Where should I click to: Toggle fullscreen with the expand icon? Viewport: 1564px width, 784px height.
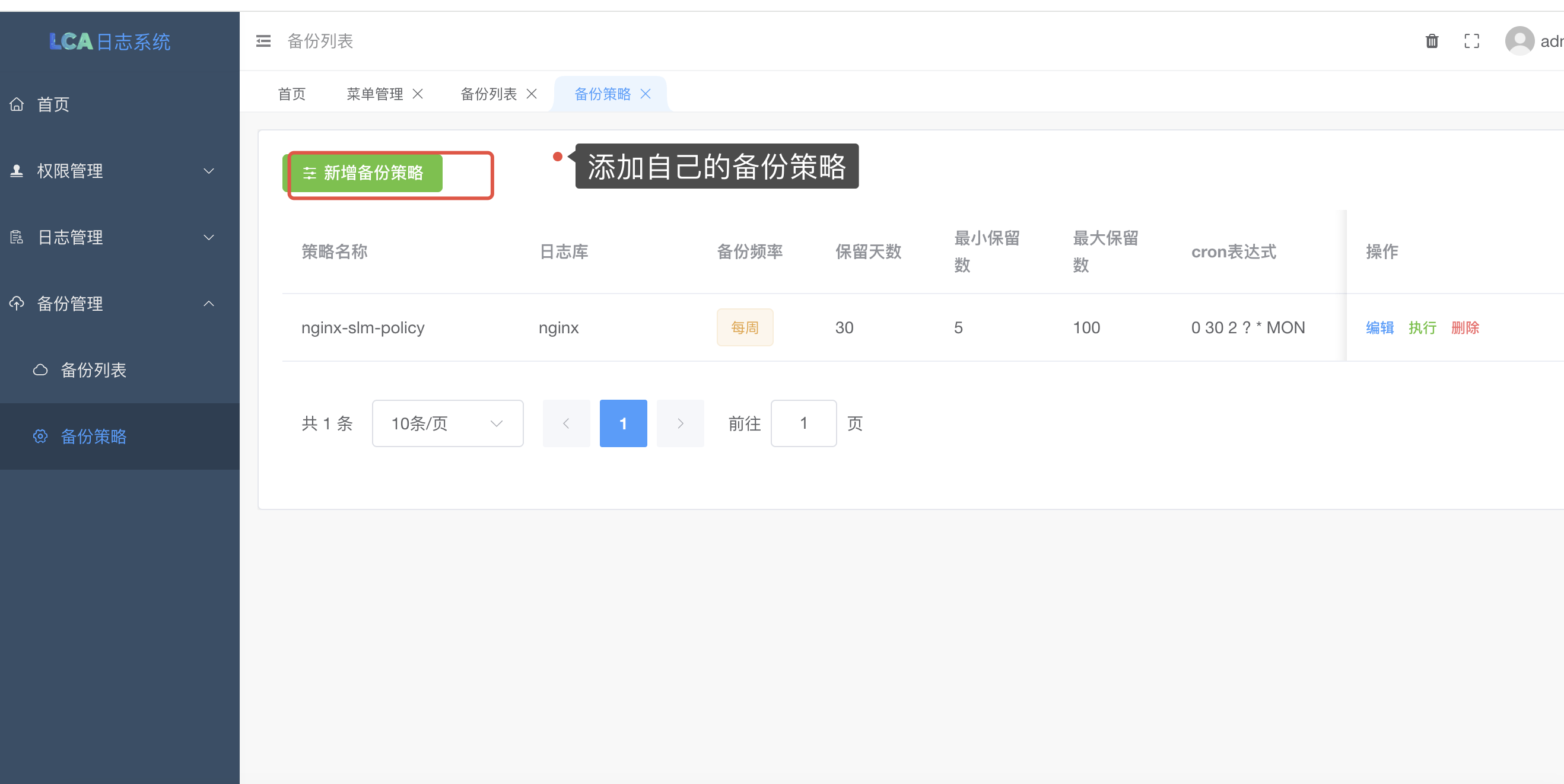click(x=1471, y=42)
